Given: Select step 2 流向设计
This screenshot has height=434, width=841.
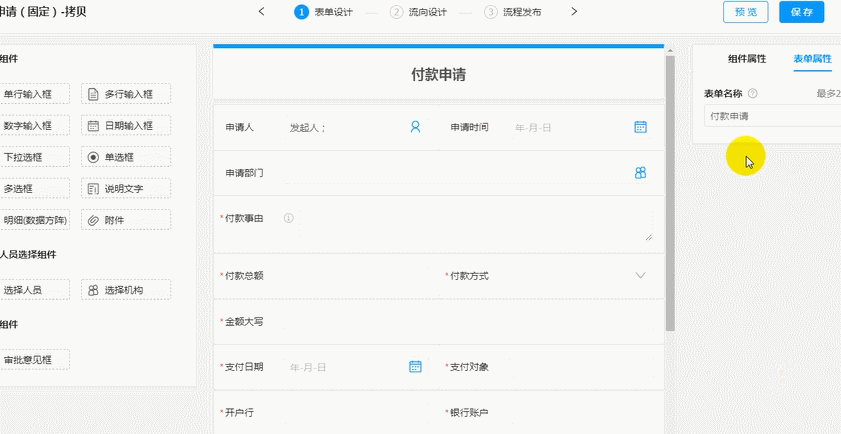Looking at the screenshot, I should point(418,12).
